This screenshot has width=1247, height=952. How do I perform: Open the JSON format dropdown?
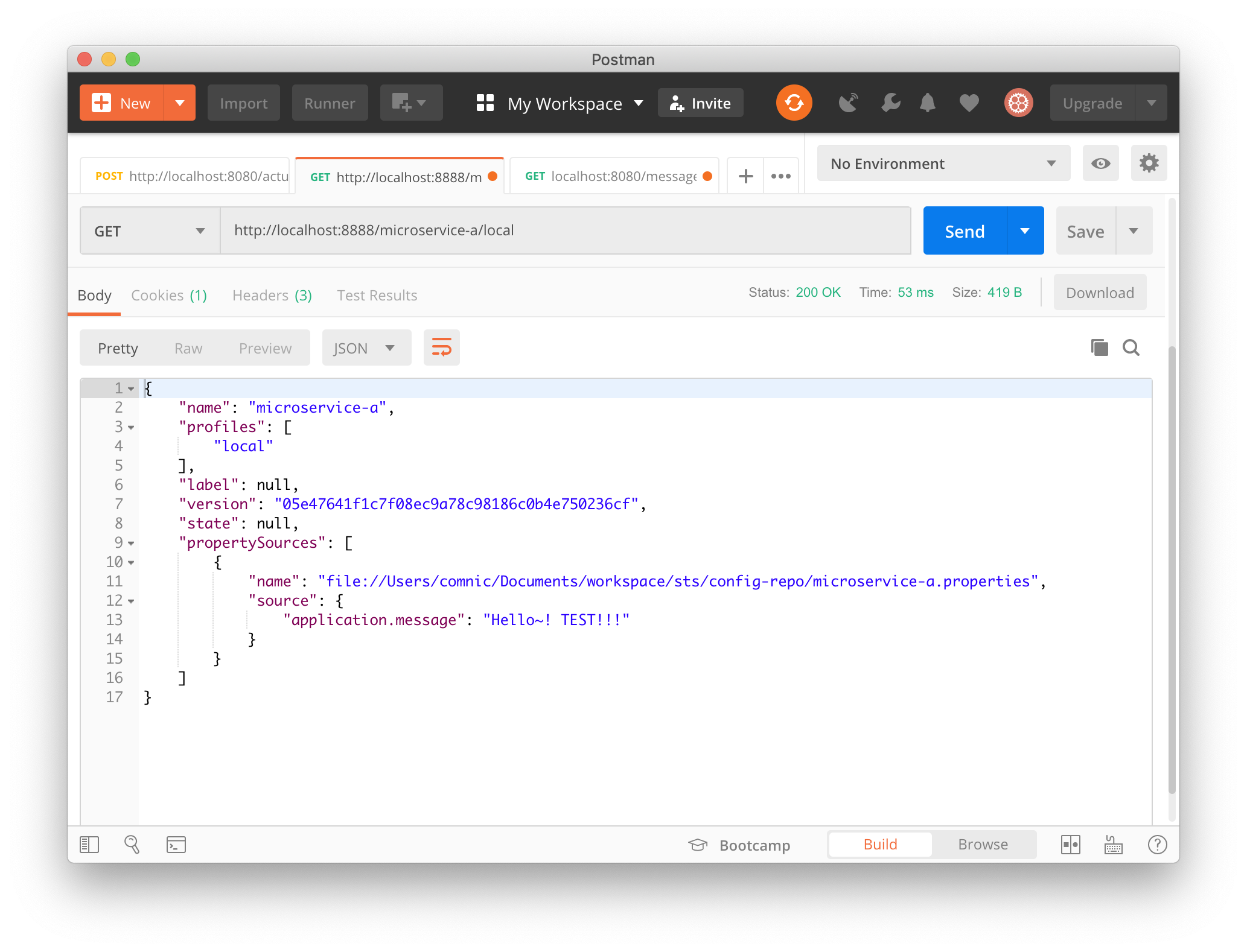366,348
